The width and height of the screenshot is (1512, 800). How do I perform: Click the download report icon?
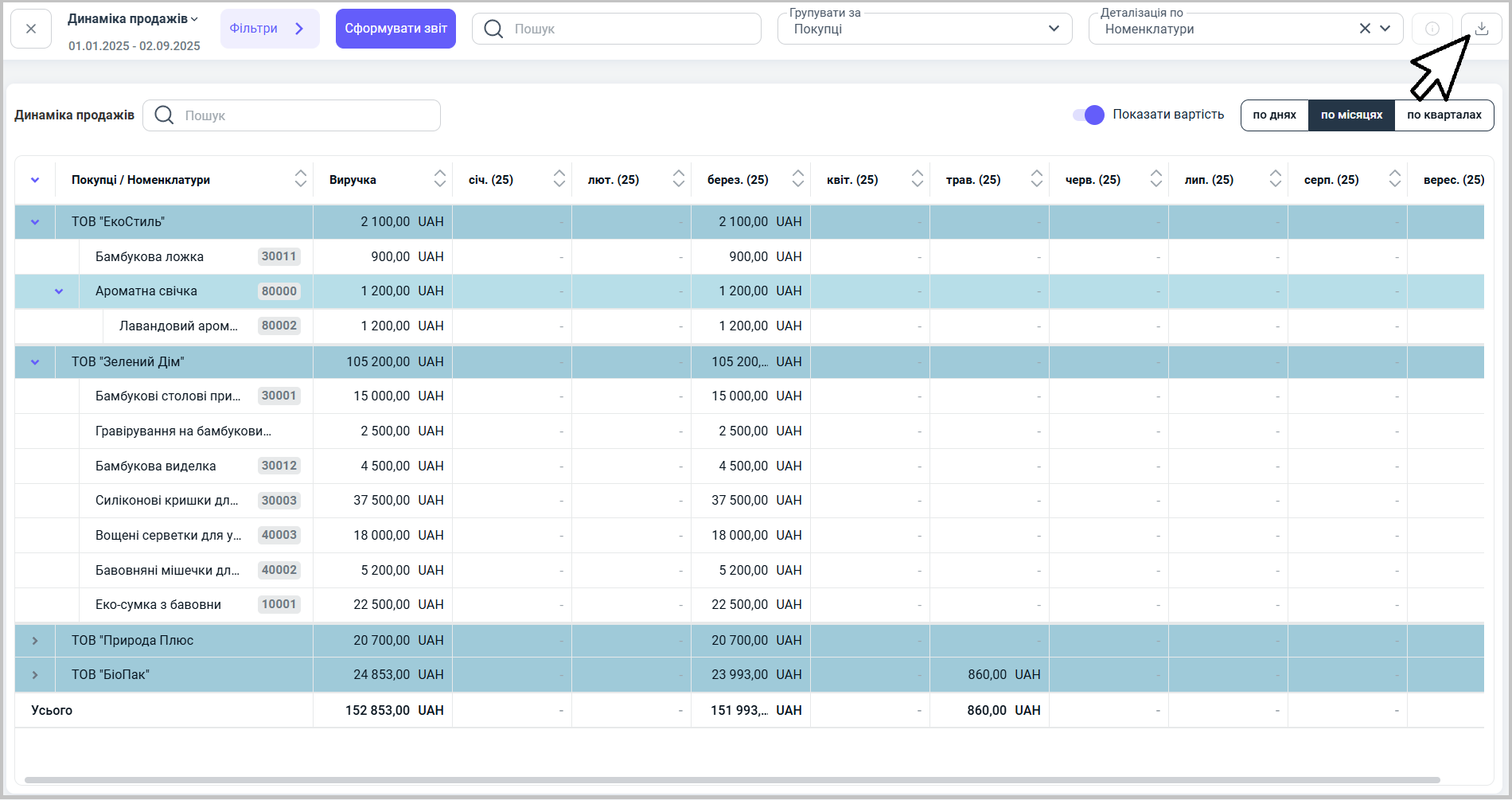[1481, 29]
